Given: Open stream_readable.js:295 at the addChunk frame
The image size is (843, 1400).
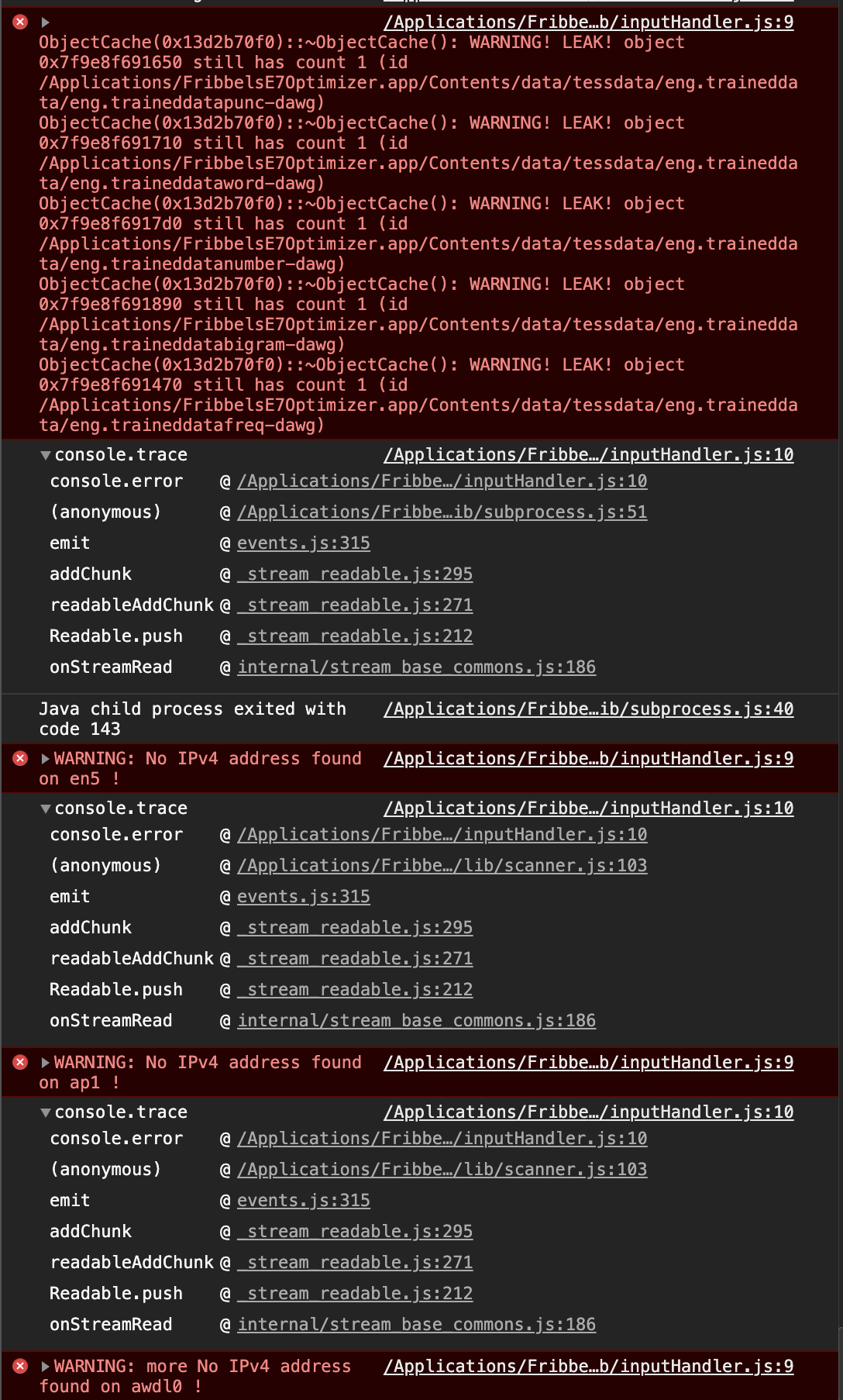Looking at the screenshot, I should pos(356,574).
